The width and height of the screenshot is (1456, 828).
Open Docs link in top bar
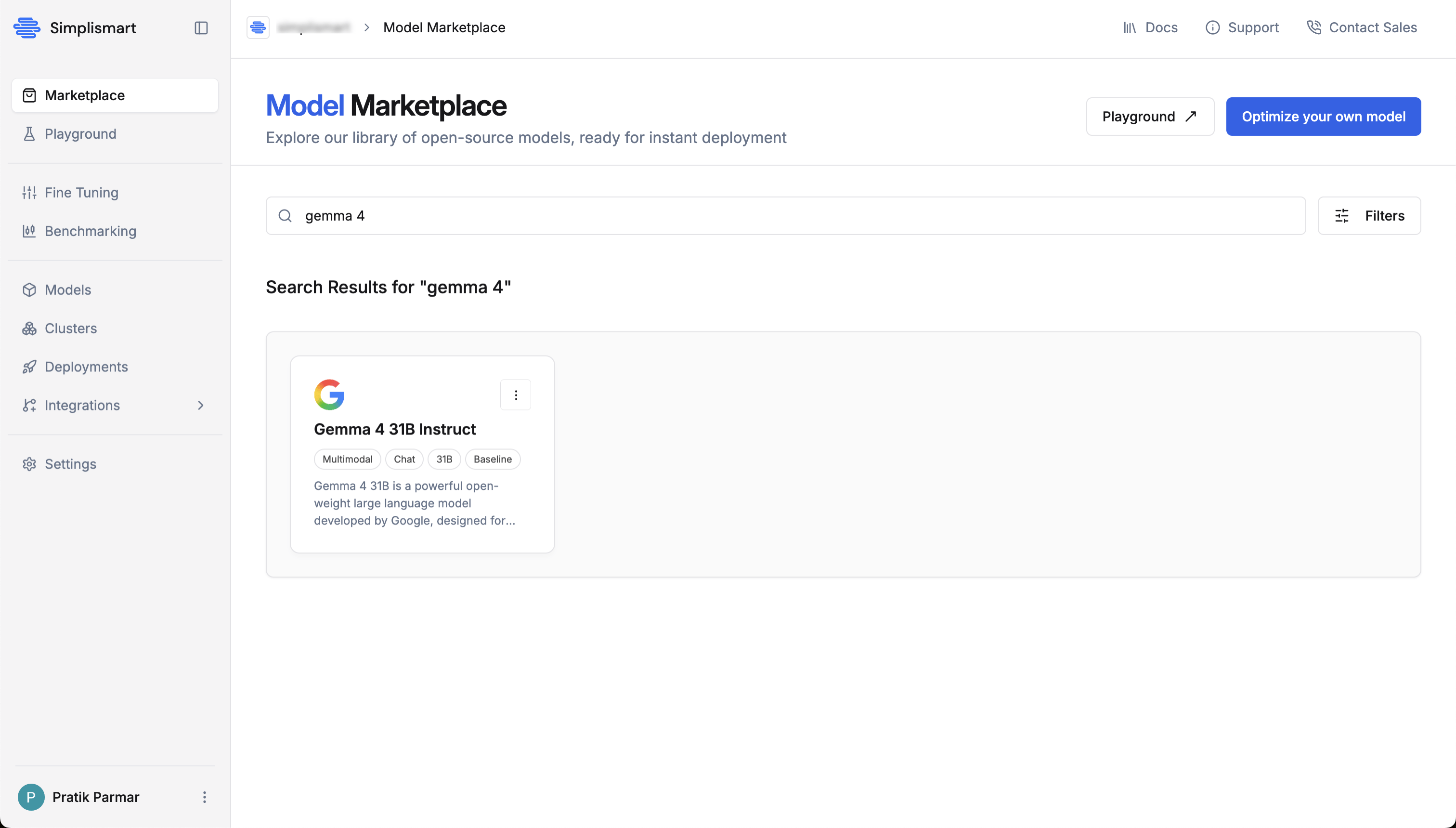1150,27
